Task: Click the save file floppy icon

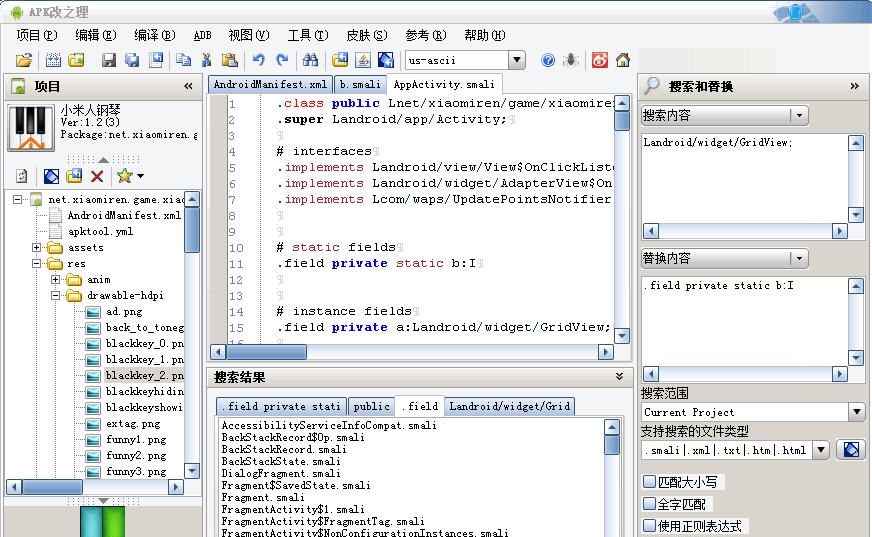Action: pos(109,60)
